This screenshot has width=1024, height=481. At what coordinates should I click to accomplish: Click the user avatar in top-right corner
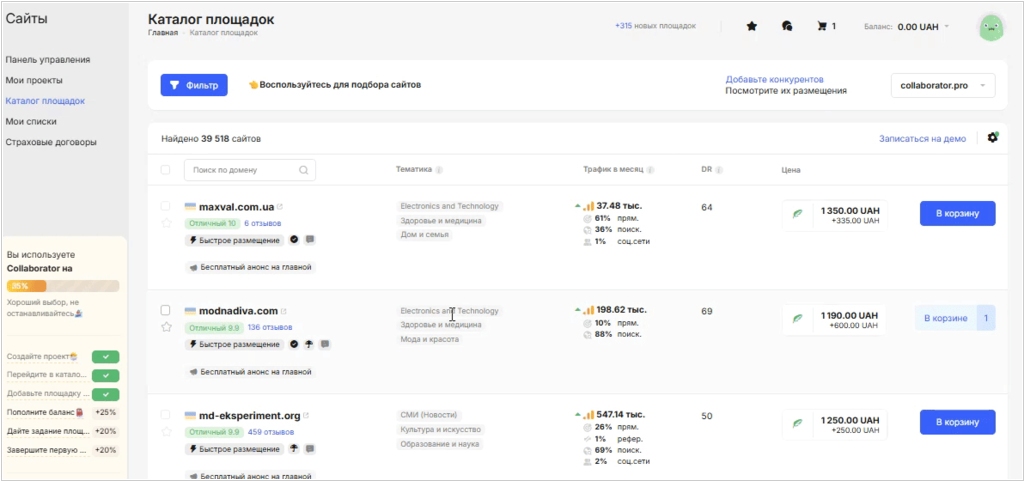pyautogui.click(x=990, y=28)
